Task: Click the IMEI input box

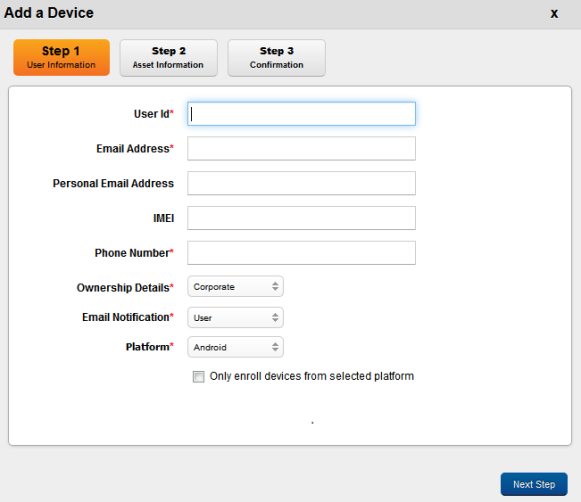Action: coord(301,218)
